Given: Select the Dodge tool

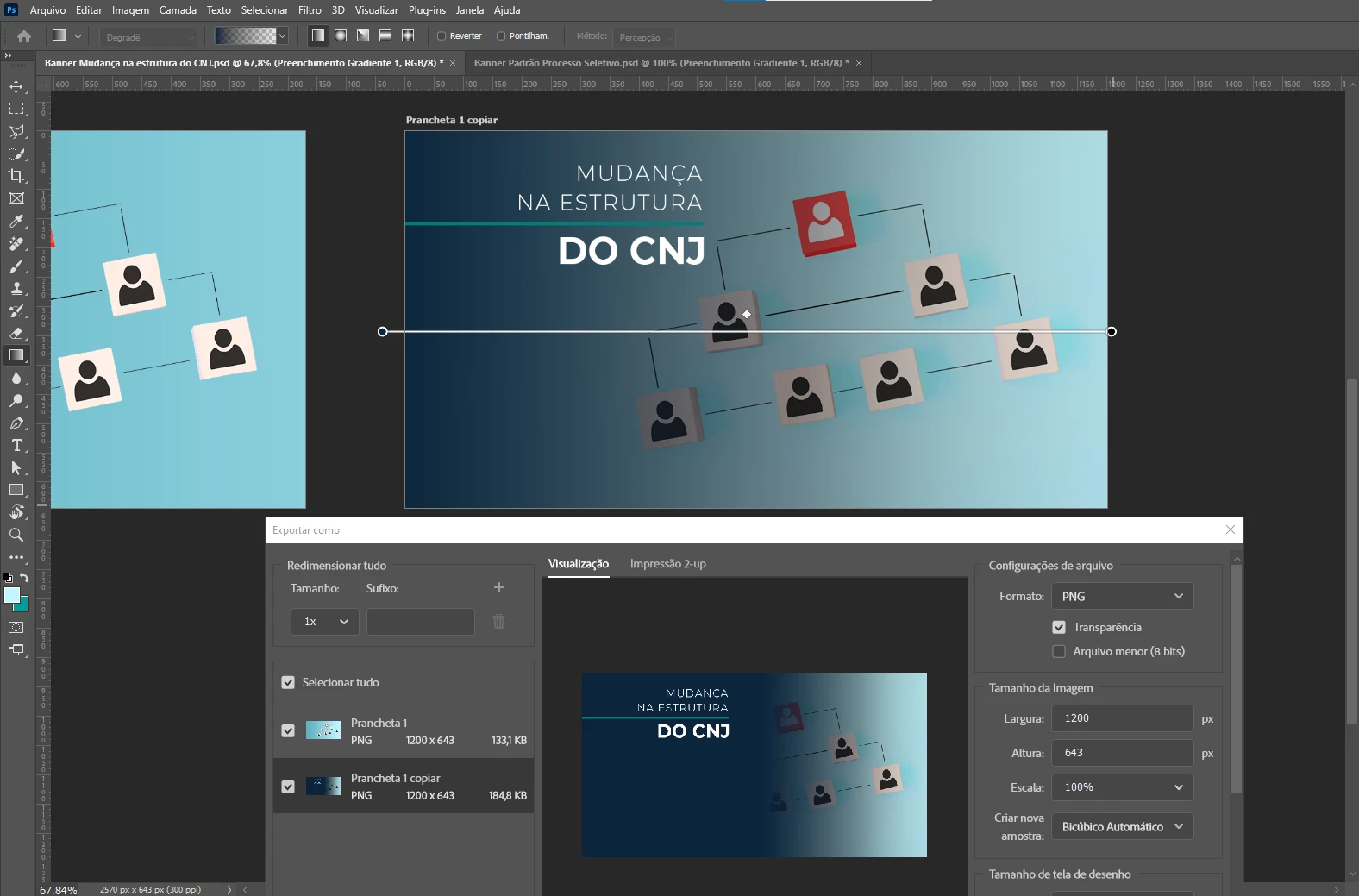Looking at the screenshot, I should tap(16, 400).
